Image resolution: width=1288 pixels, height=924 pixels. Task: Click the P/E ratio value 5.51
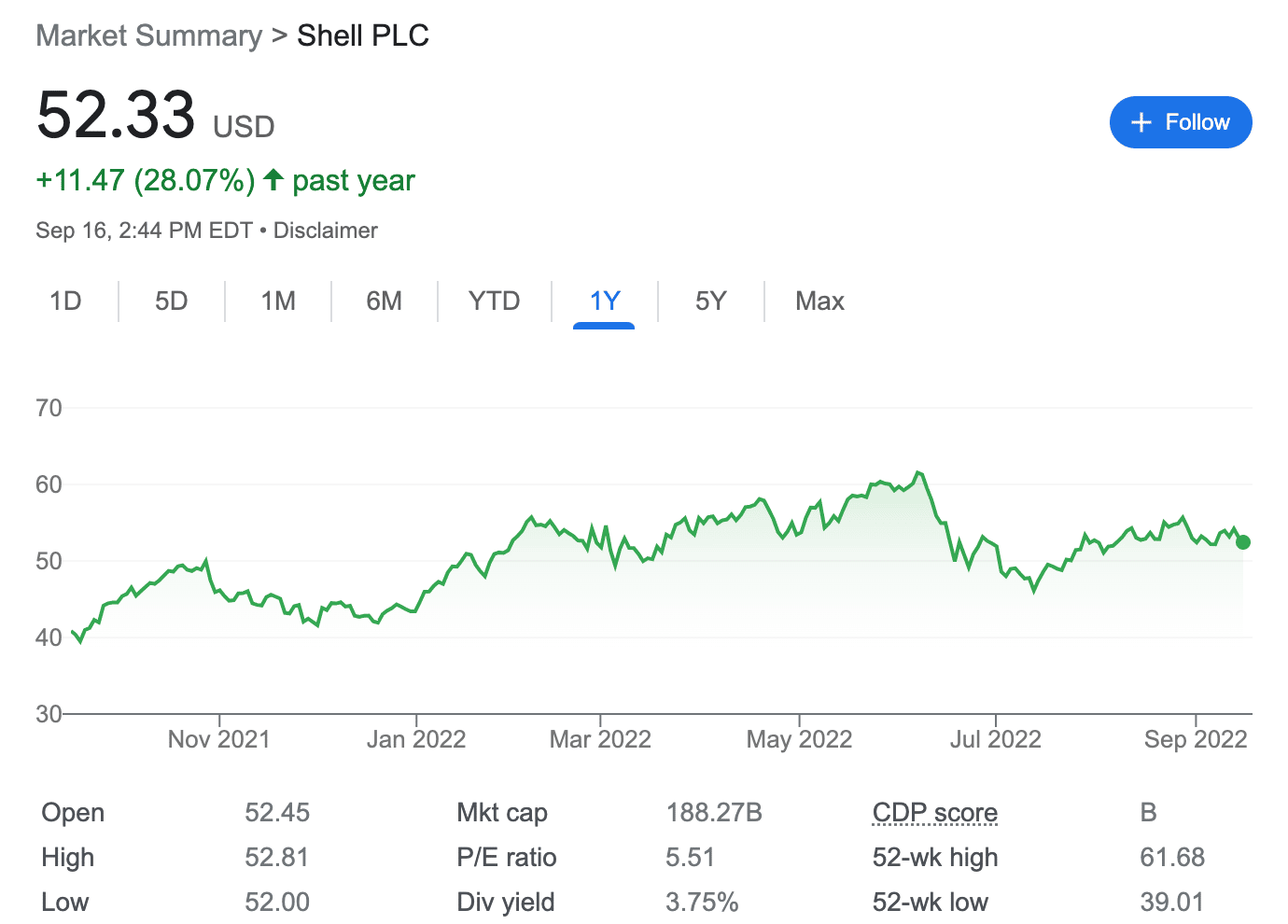[691, 858]
